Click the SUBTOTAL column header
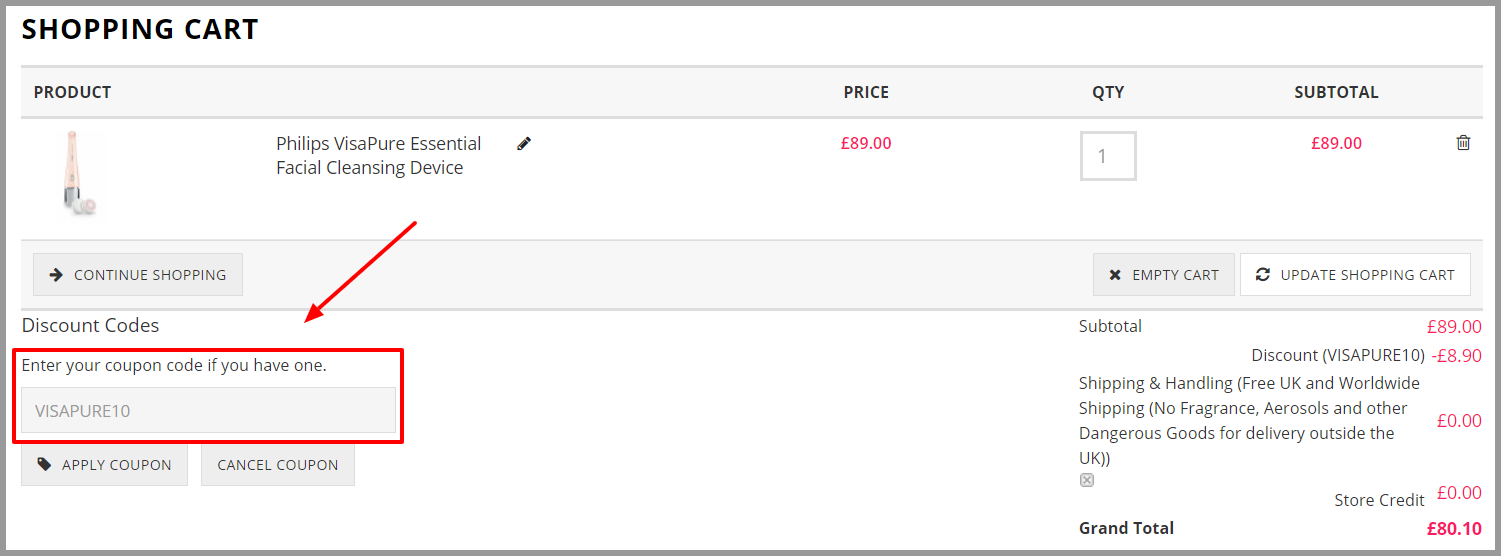The height and width of the screenshot is (556, 1501). pyautogui.click(x=1336, y=92)
